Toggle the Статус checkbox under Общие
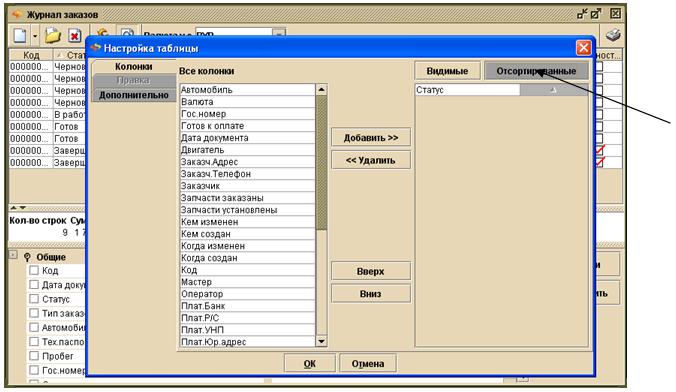 34,299
